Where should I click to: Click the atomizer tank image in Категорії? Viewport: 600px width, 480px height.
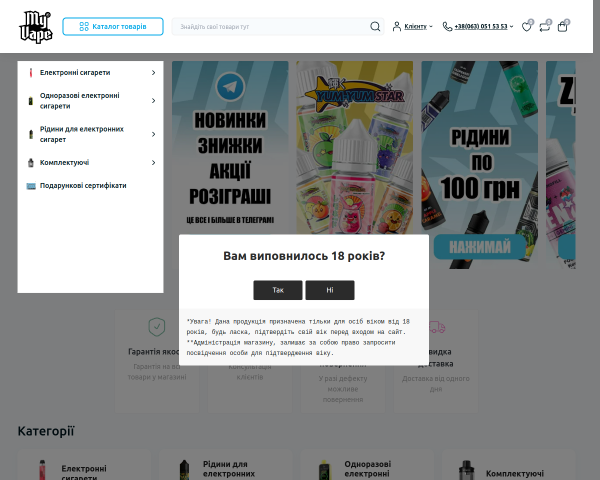(466, 470)
